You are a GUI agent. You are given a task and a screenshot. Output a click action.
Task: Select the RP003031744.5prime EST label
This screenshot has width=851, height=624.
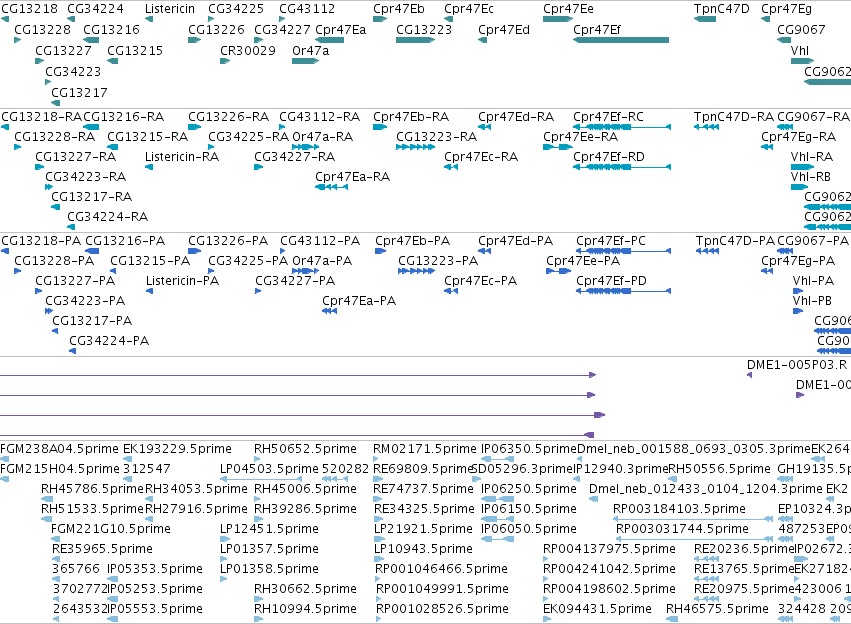pyautogui.click(x=682, y=529)
